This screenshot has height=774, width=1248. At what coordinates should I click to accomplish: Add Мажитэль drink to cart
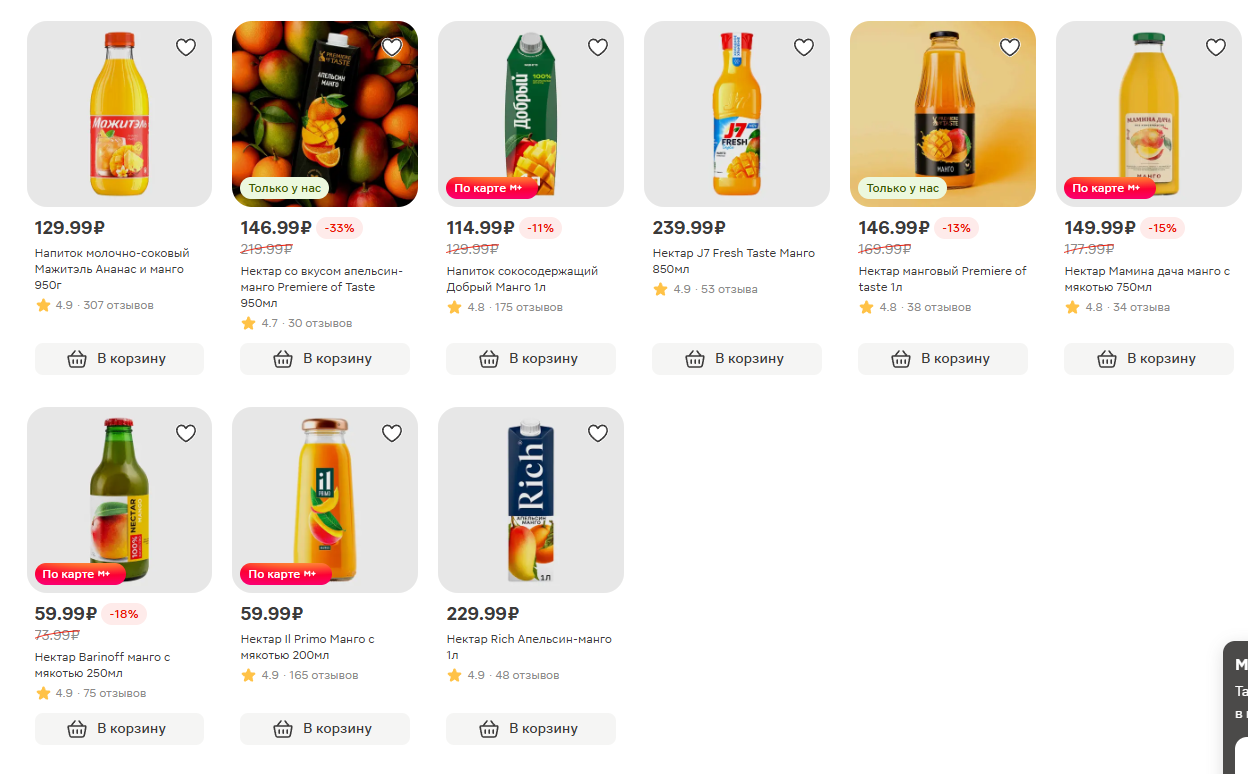119,359
